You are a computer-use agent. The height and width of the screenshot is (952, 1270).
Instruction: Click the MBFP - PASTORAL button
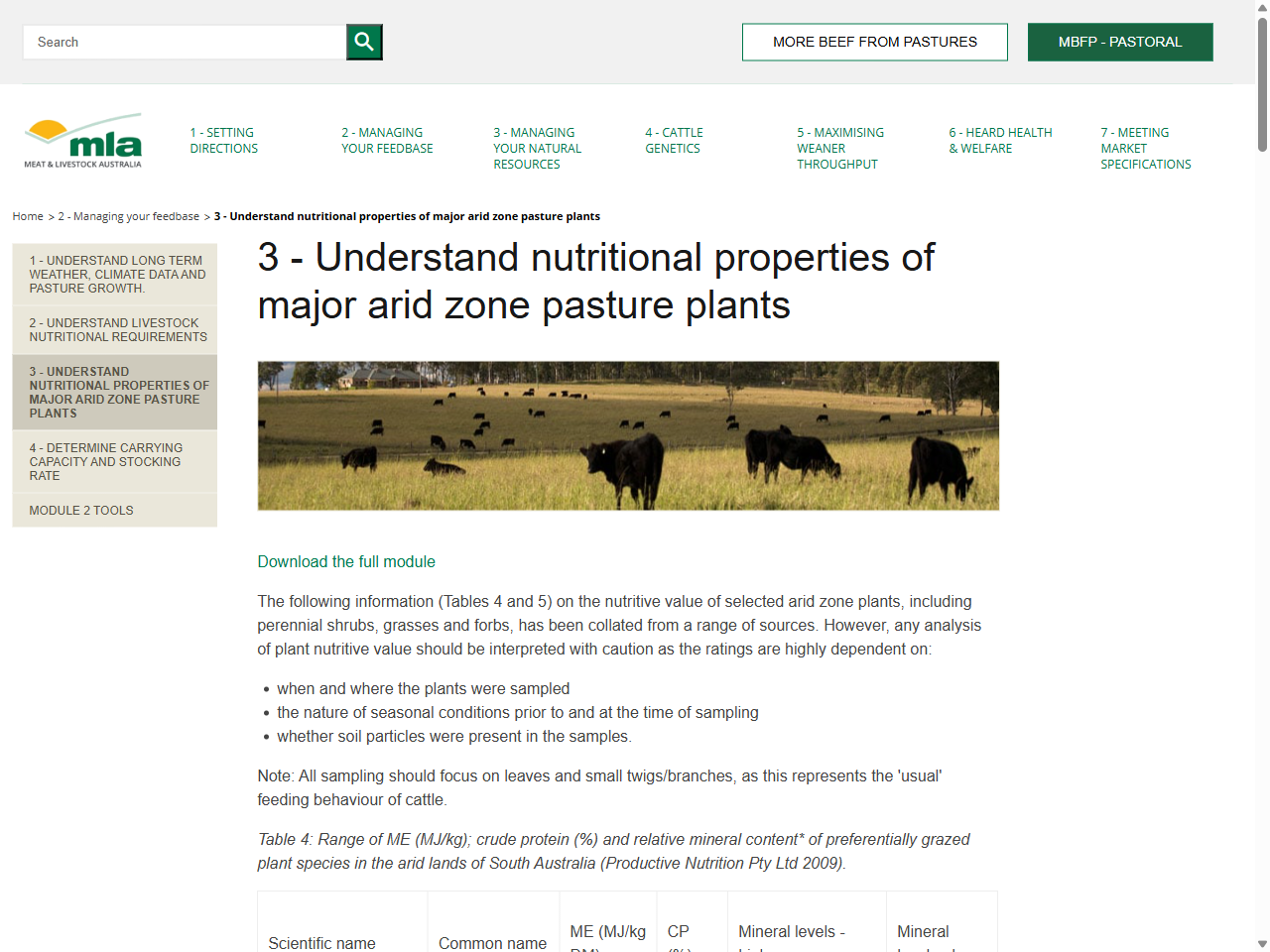[x=1120, y=42]
